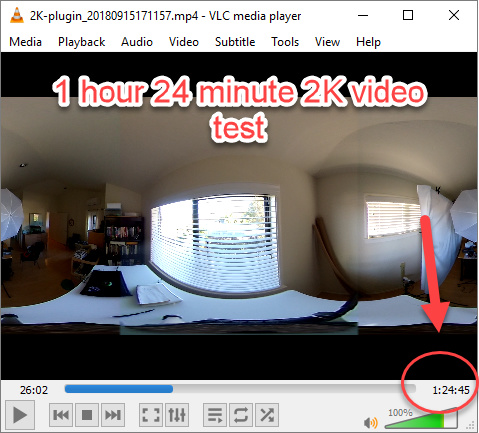This screenshot has width=479, height=433.
Task: Open the View menu
Action: [x=327, y=42]
